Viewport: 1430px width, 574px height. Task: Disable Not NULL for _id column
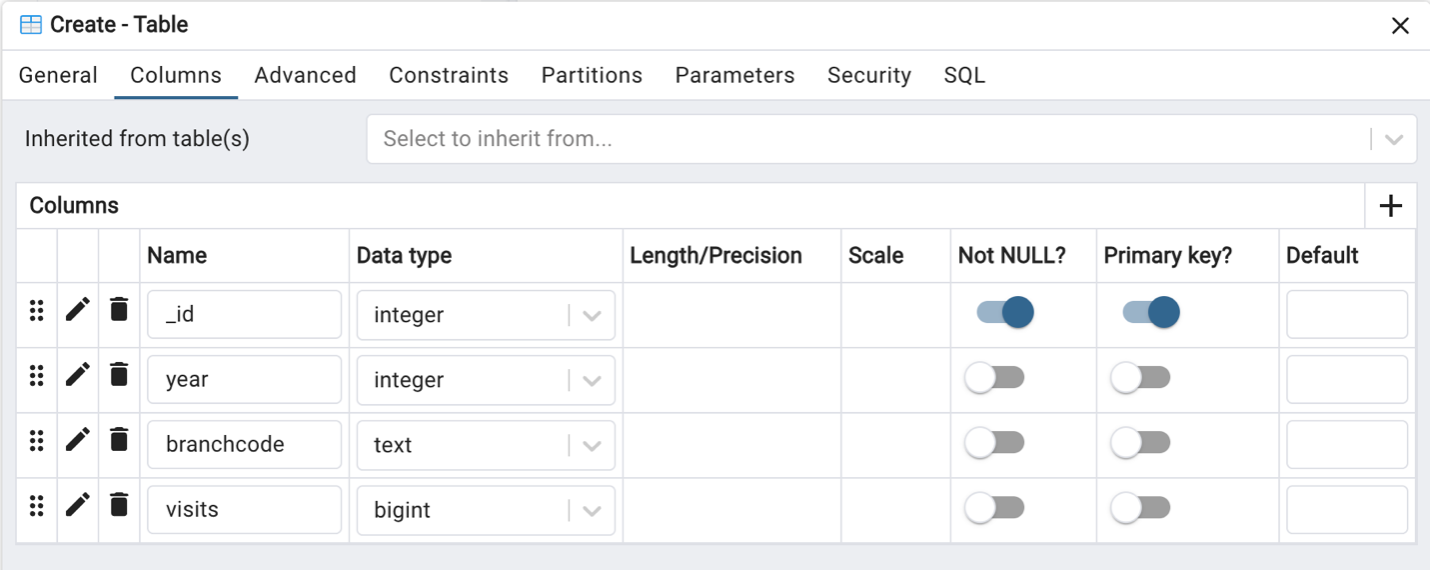[x=1004, y=313]
